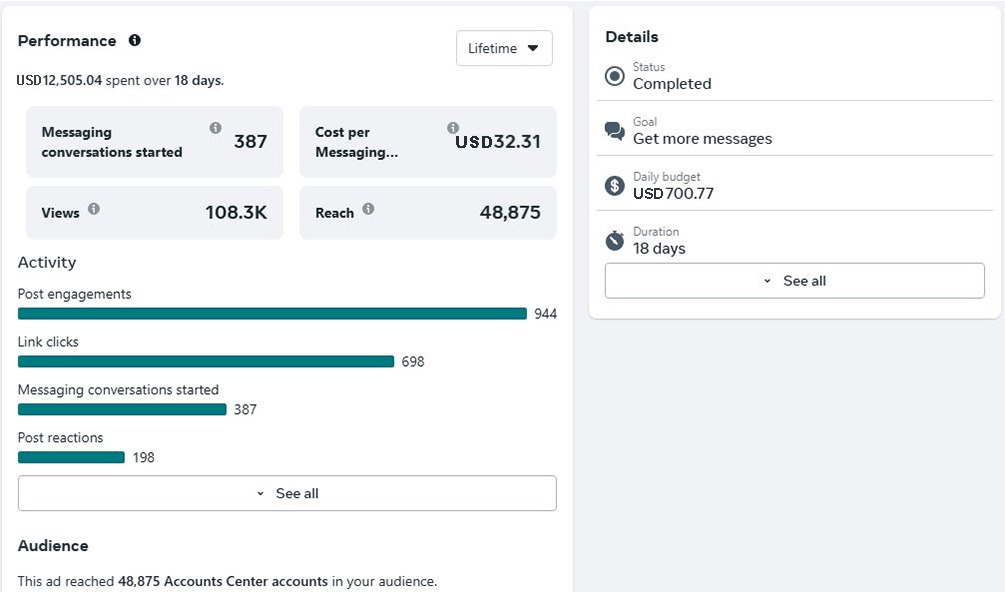The width and height of the screenshot is (1005, 592).
Task: Click info icon on Messaging conversations started card
Action: click(215, 128)
